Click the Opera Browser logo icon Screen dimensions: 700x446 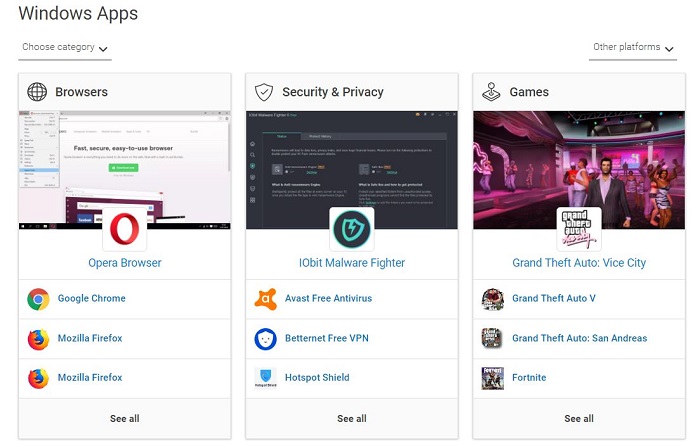[125, 229]
